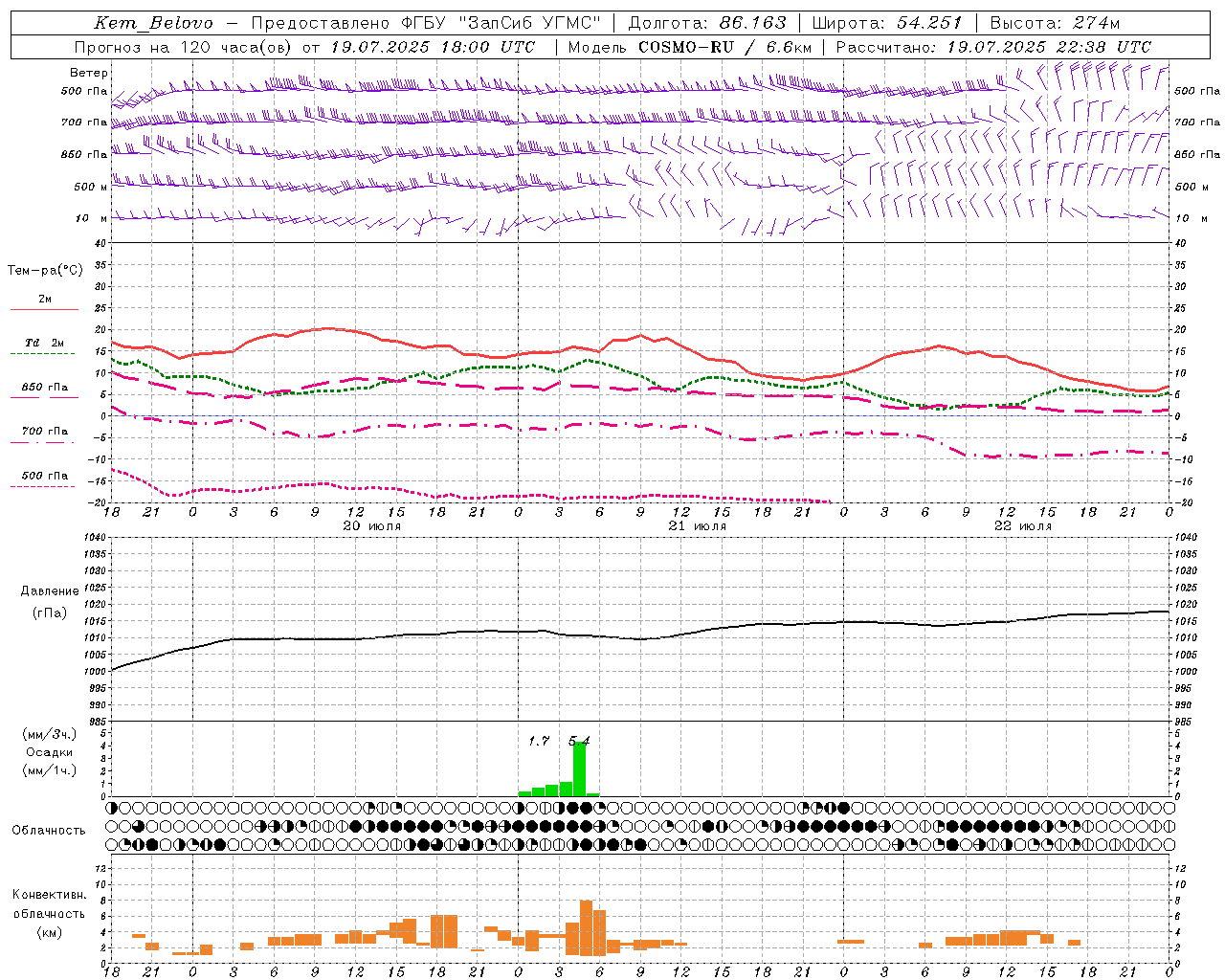Click the Тем-ра(°C) axis label
The height and width of the screenshot is (980, 1225).
tap(45, 271)
